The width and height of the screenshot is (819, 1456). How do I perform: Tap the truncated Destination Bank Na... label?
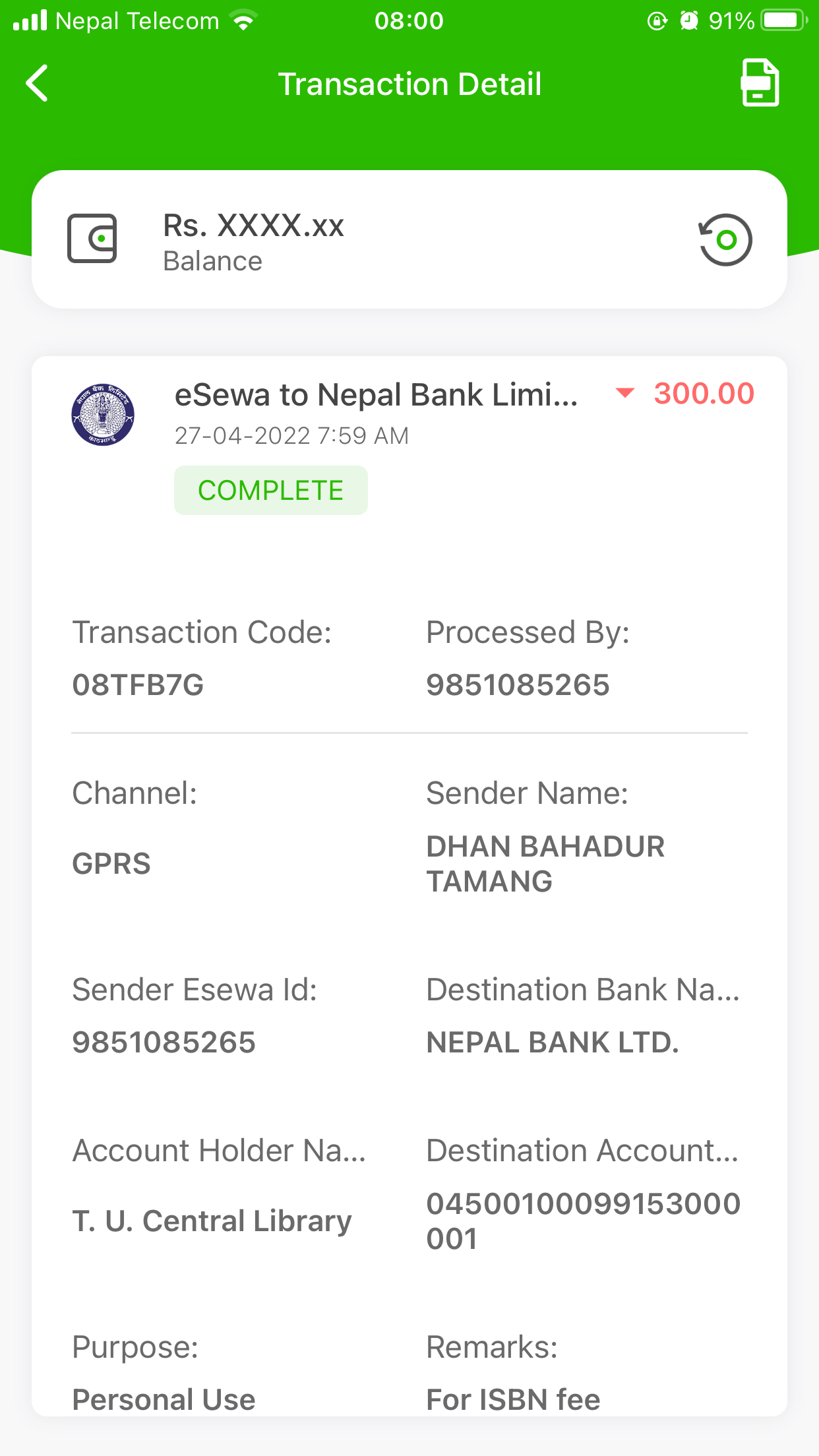[583, 990]
